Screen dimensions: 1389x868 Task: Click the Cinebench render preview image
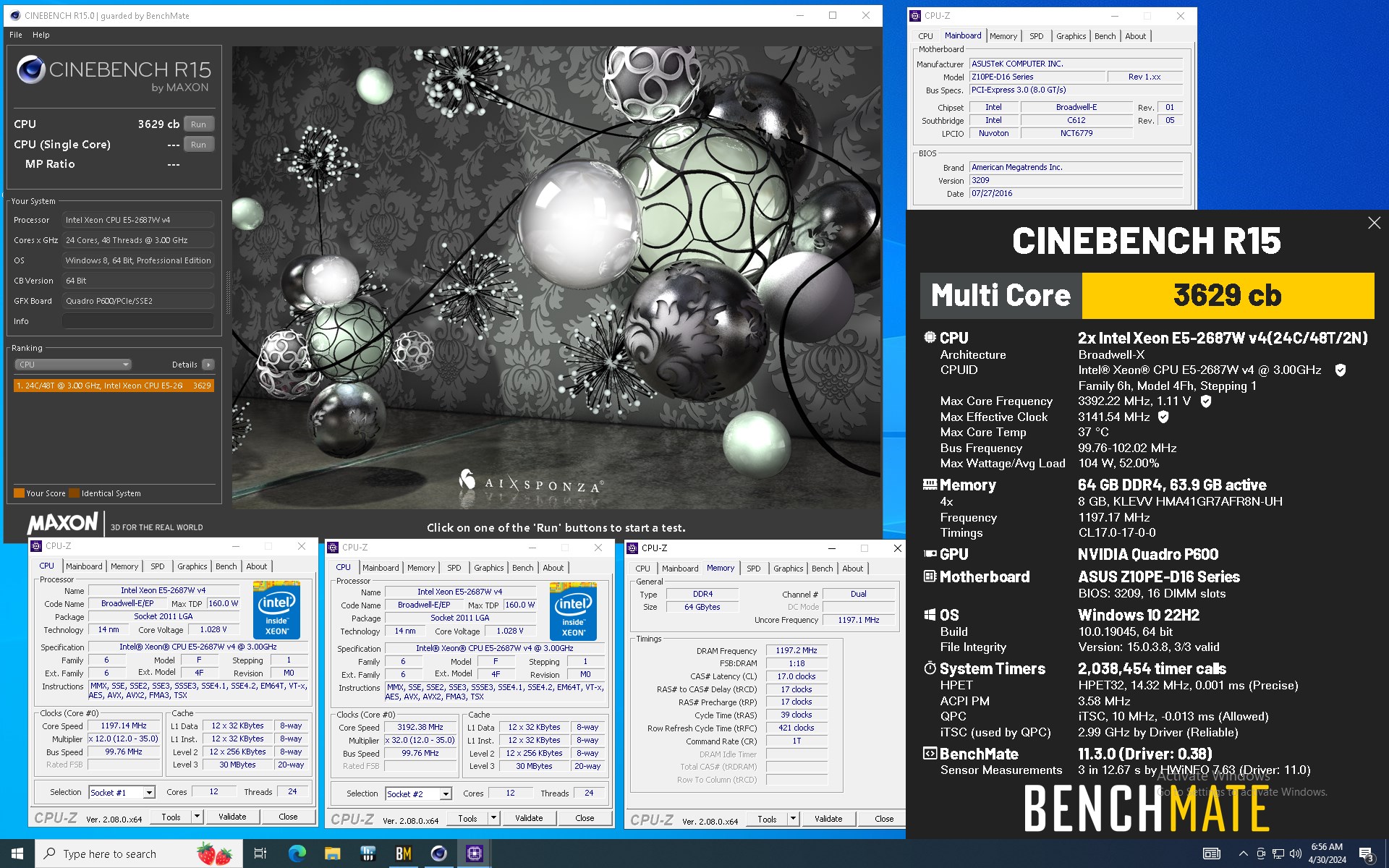click(556, 277)
